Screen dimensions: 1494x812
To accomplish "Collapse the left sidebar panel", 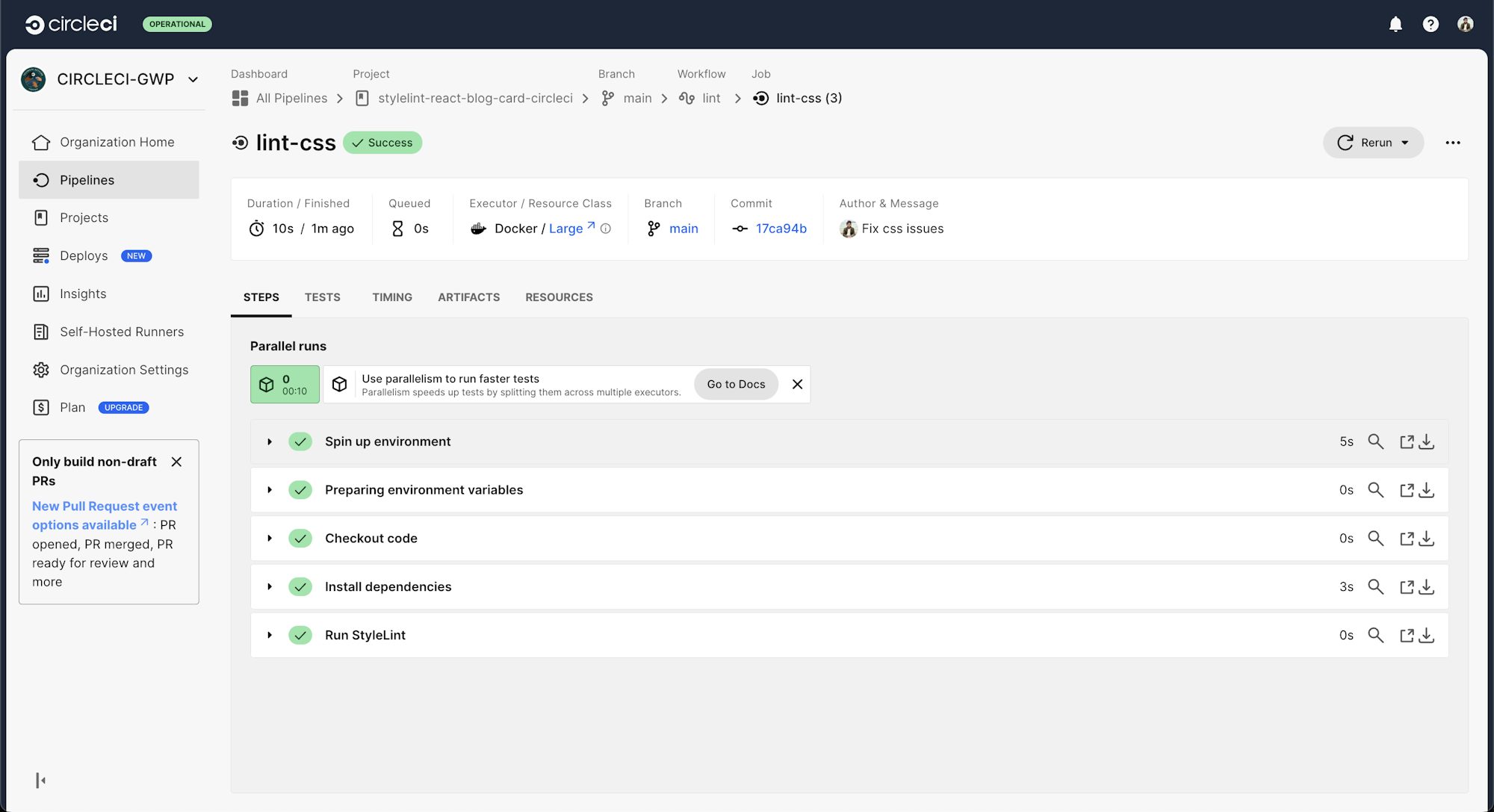I will (x=42, y=780).
